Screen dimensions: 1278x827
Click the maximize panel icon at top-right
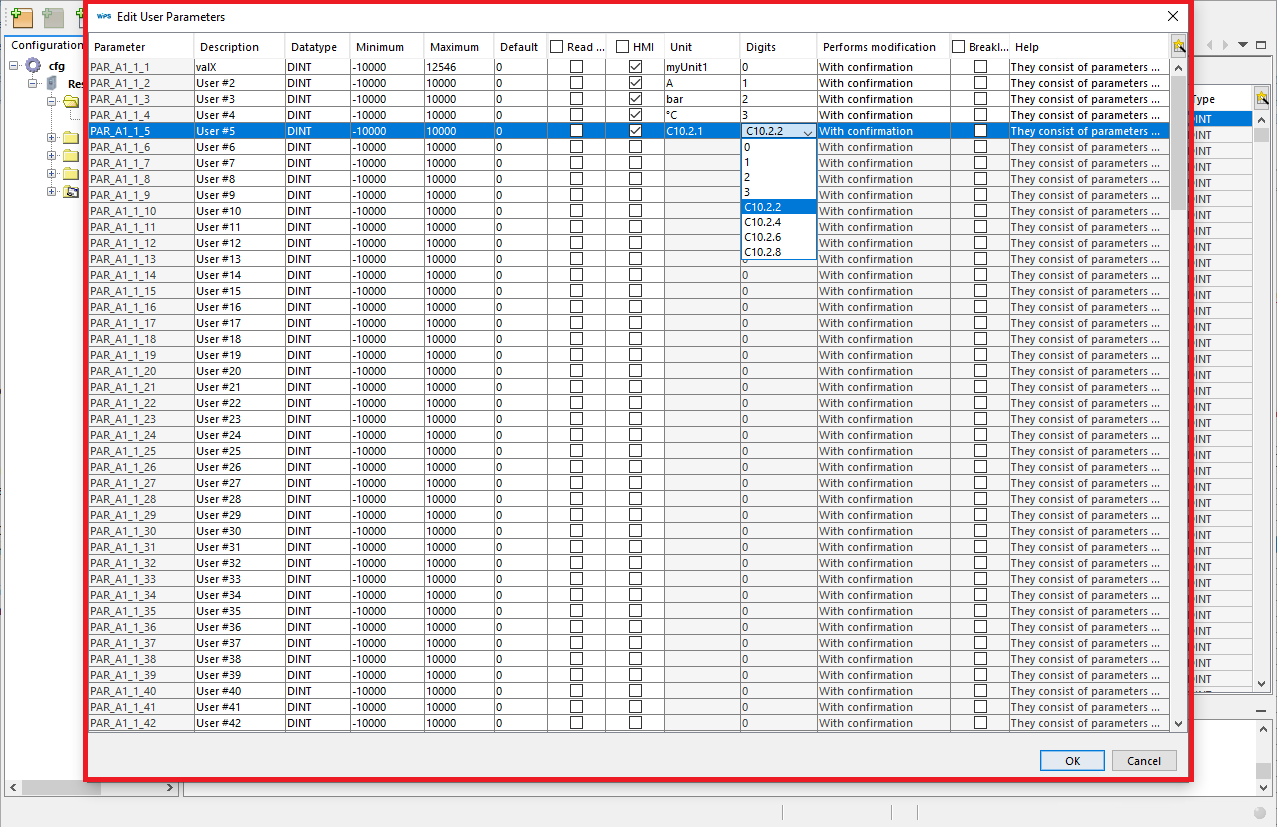pyautogui.click(x=1262, y=45)
